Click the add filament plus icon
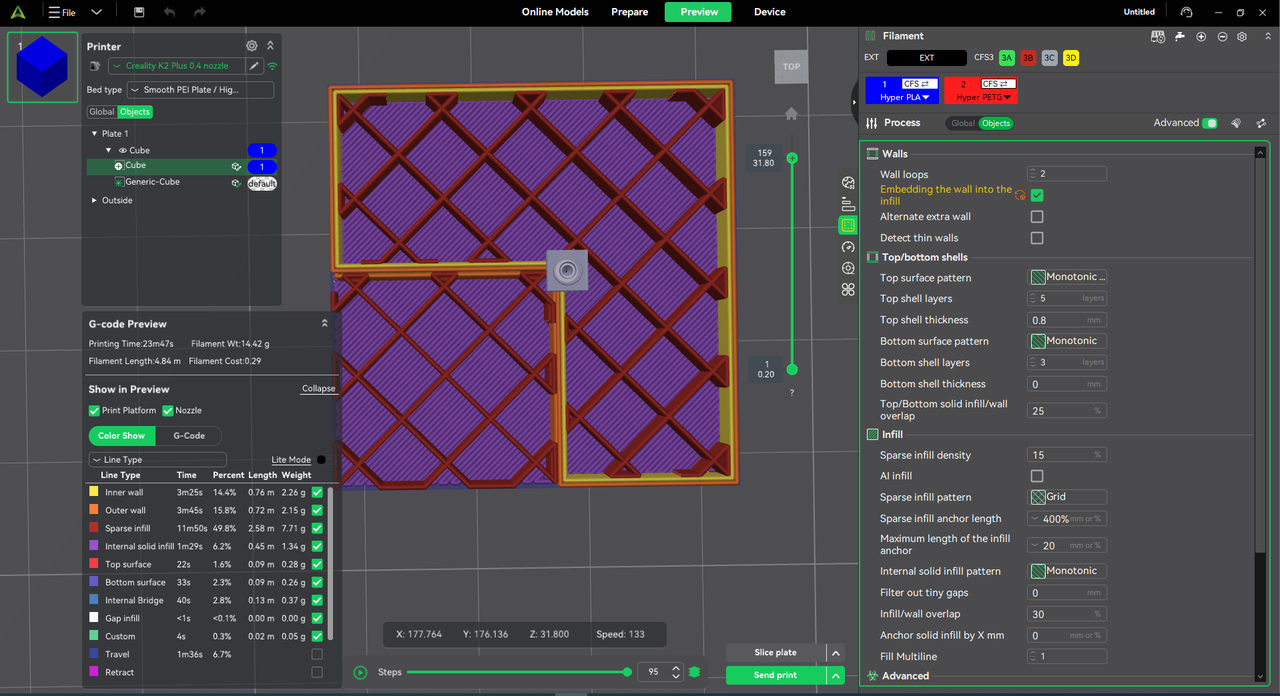Screen dimensions: 1280x696 pos(1201,36)
